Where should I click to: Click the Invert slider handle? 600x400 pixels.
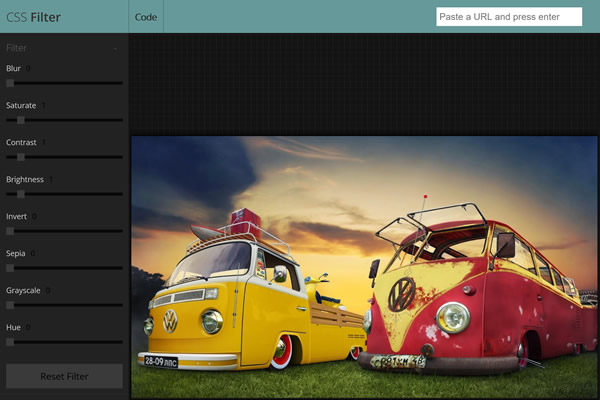coord(10,231)
